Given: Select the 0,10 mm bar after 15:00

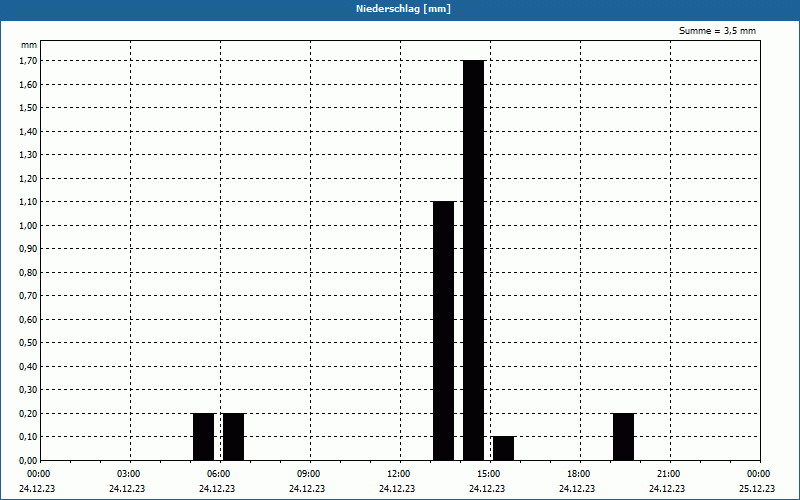Looking at the screenshot, I should (x=504, y=448).
